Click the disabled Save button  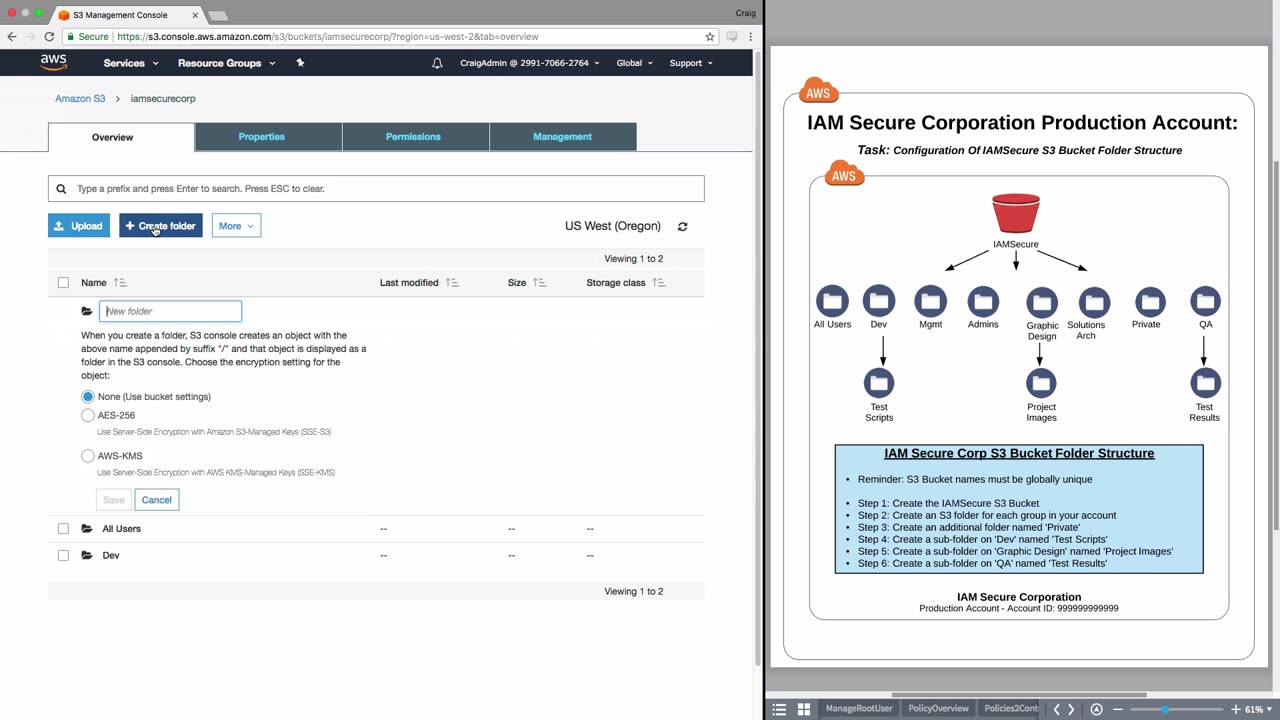pos(114,500)
